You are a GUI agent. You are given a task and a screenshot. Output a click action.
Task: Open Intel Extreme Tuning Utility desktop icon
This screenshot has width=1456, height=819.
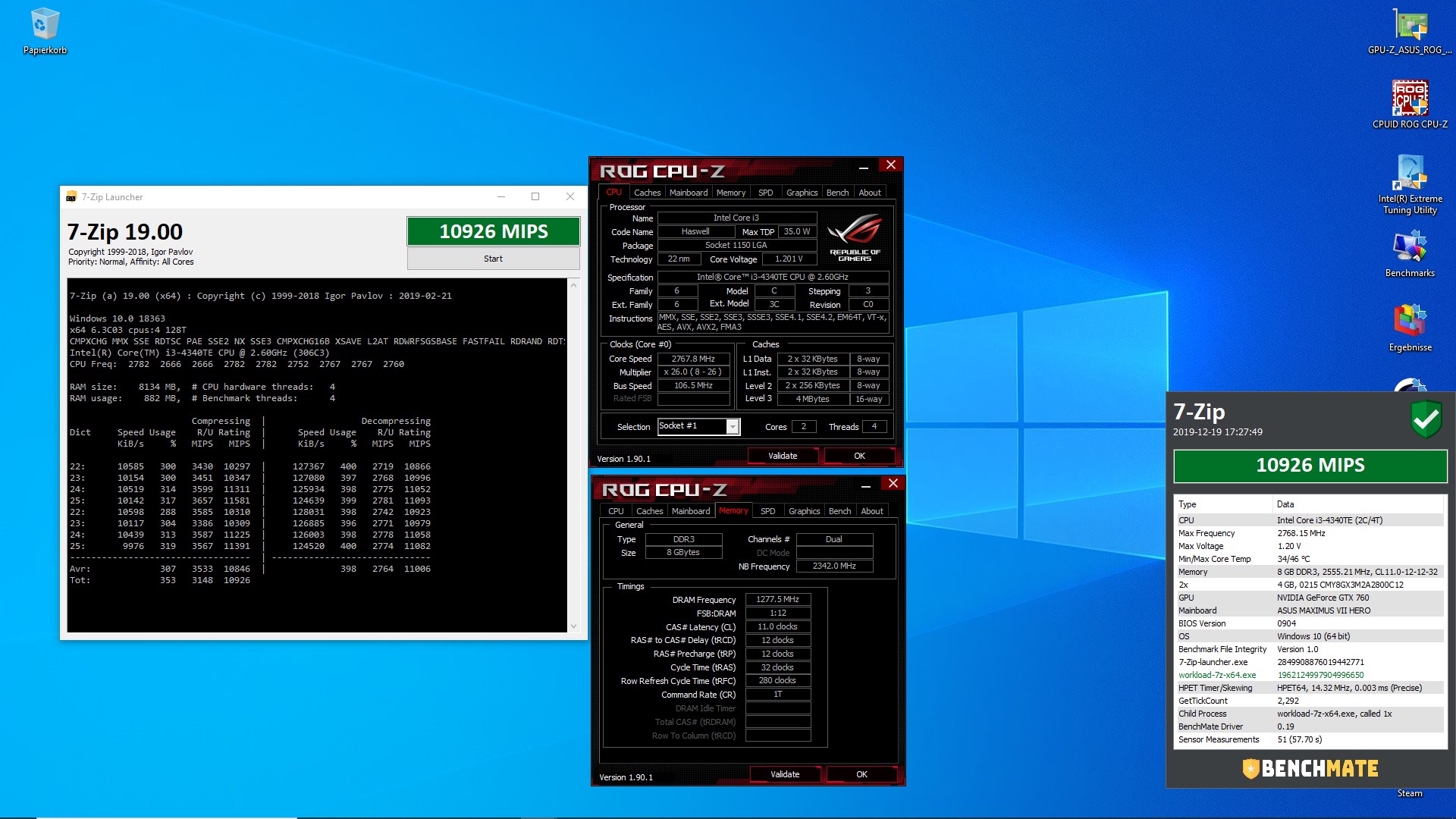coord(1410,184)
